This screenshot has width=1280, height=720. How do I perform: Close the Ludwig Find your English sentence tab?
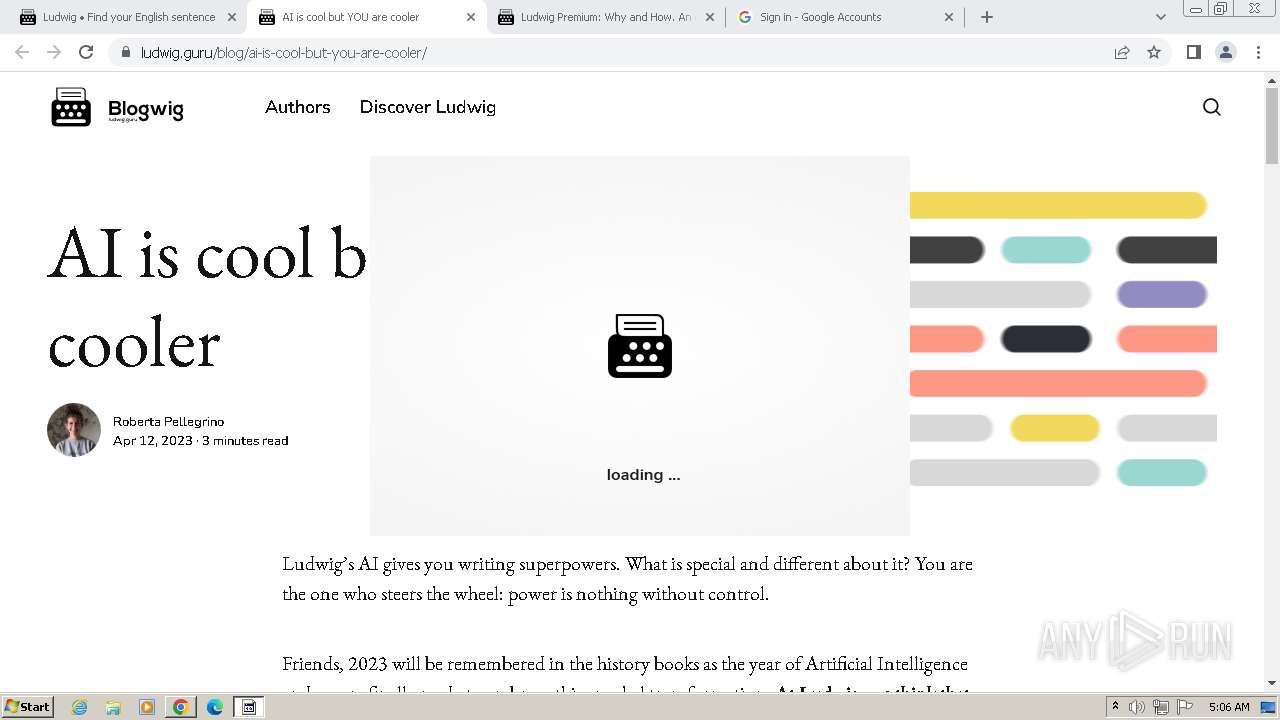pos(232,17)
